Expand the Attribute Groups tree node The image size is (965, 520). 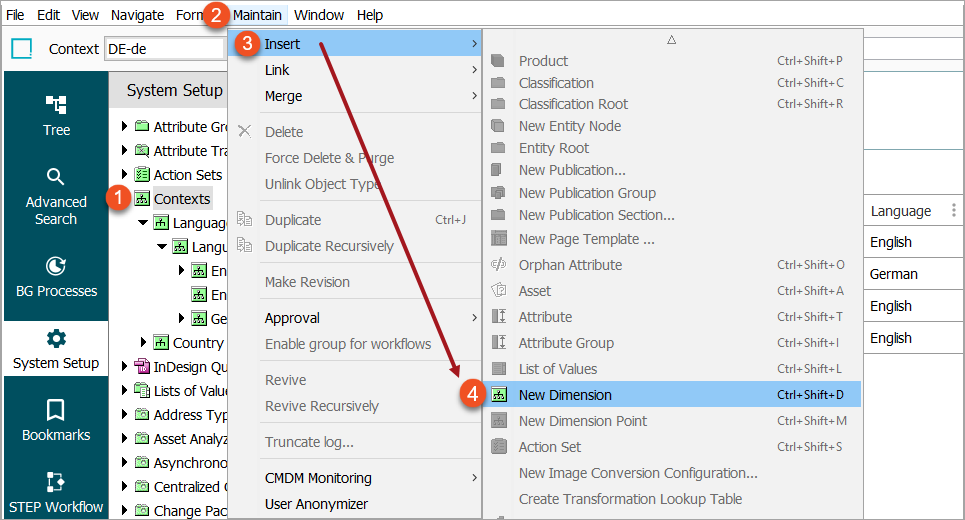coord(125,127)
